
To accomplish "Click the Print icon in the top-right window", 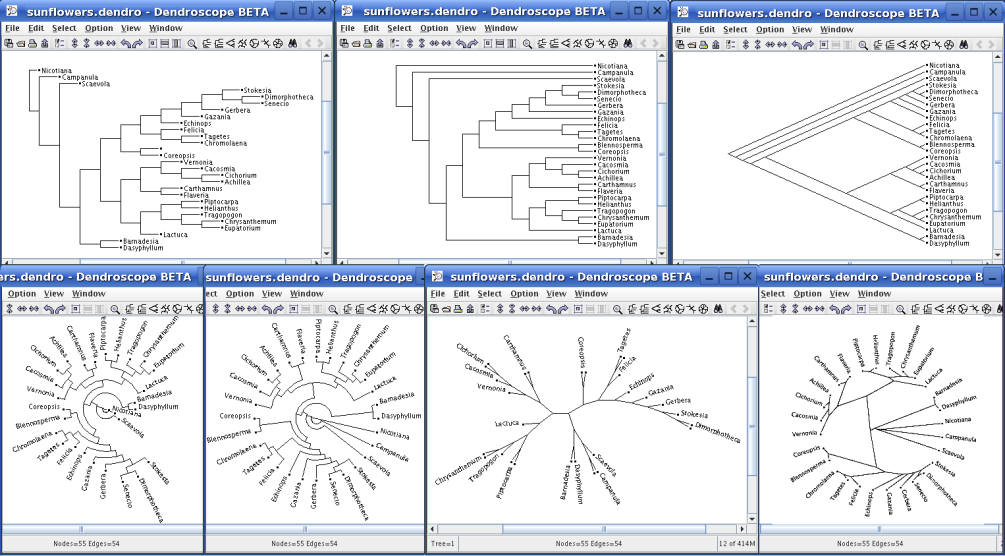I will click(x=704, y=45).
